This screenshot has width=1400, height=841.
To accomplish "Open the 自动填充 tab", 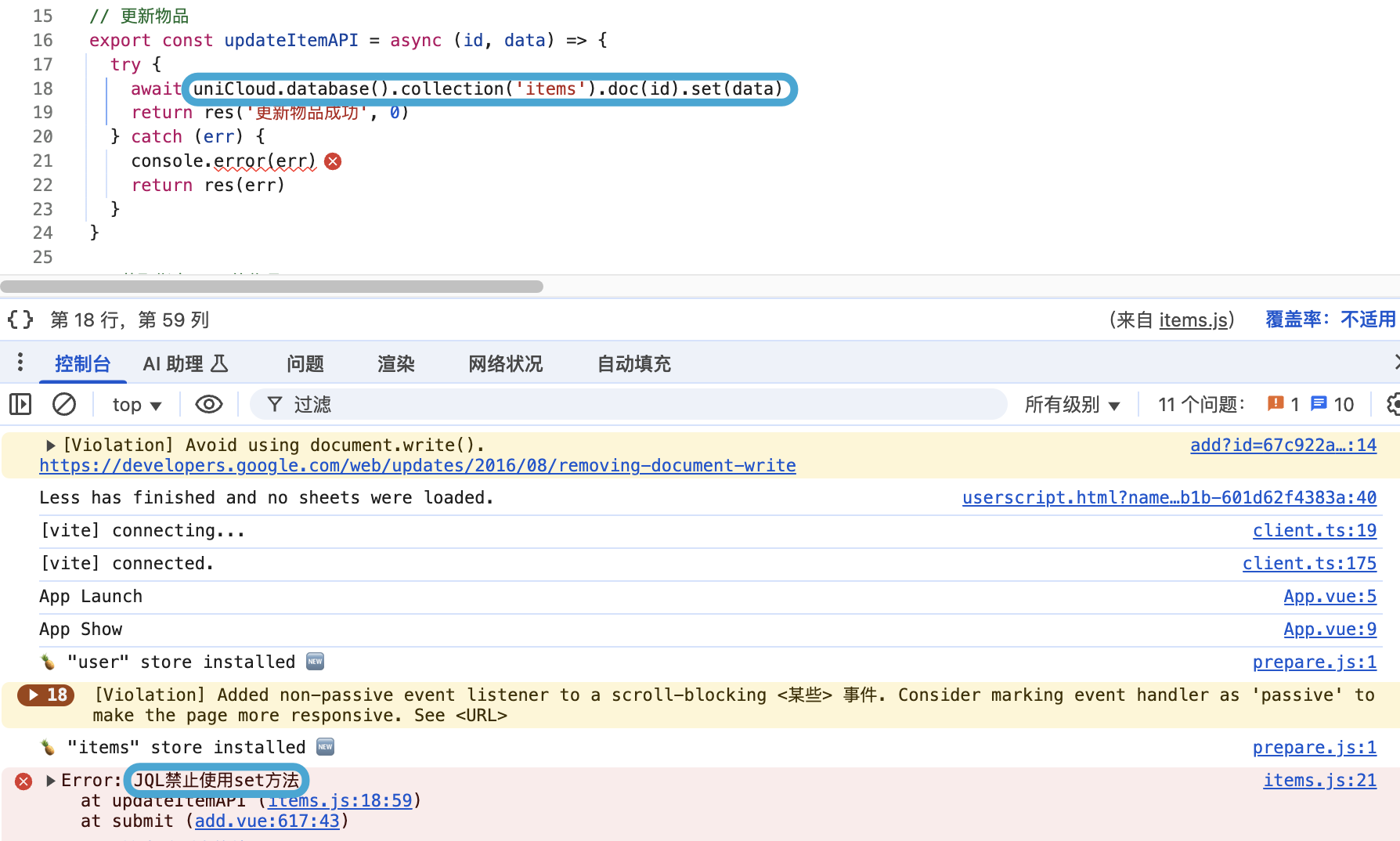I will pos(633,363).
